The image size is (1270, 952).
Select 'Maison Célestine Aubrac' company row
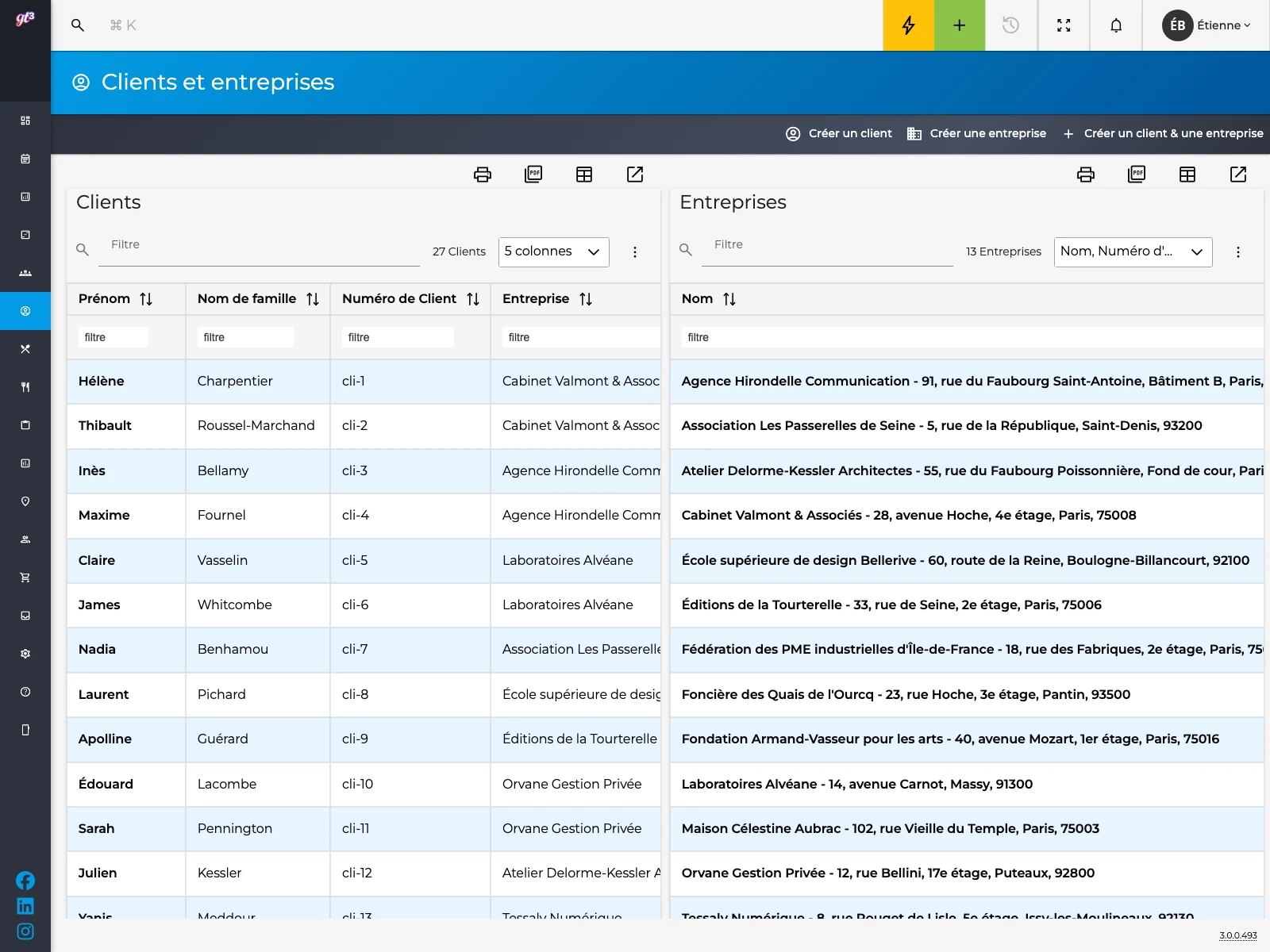click(967, 828)
